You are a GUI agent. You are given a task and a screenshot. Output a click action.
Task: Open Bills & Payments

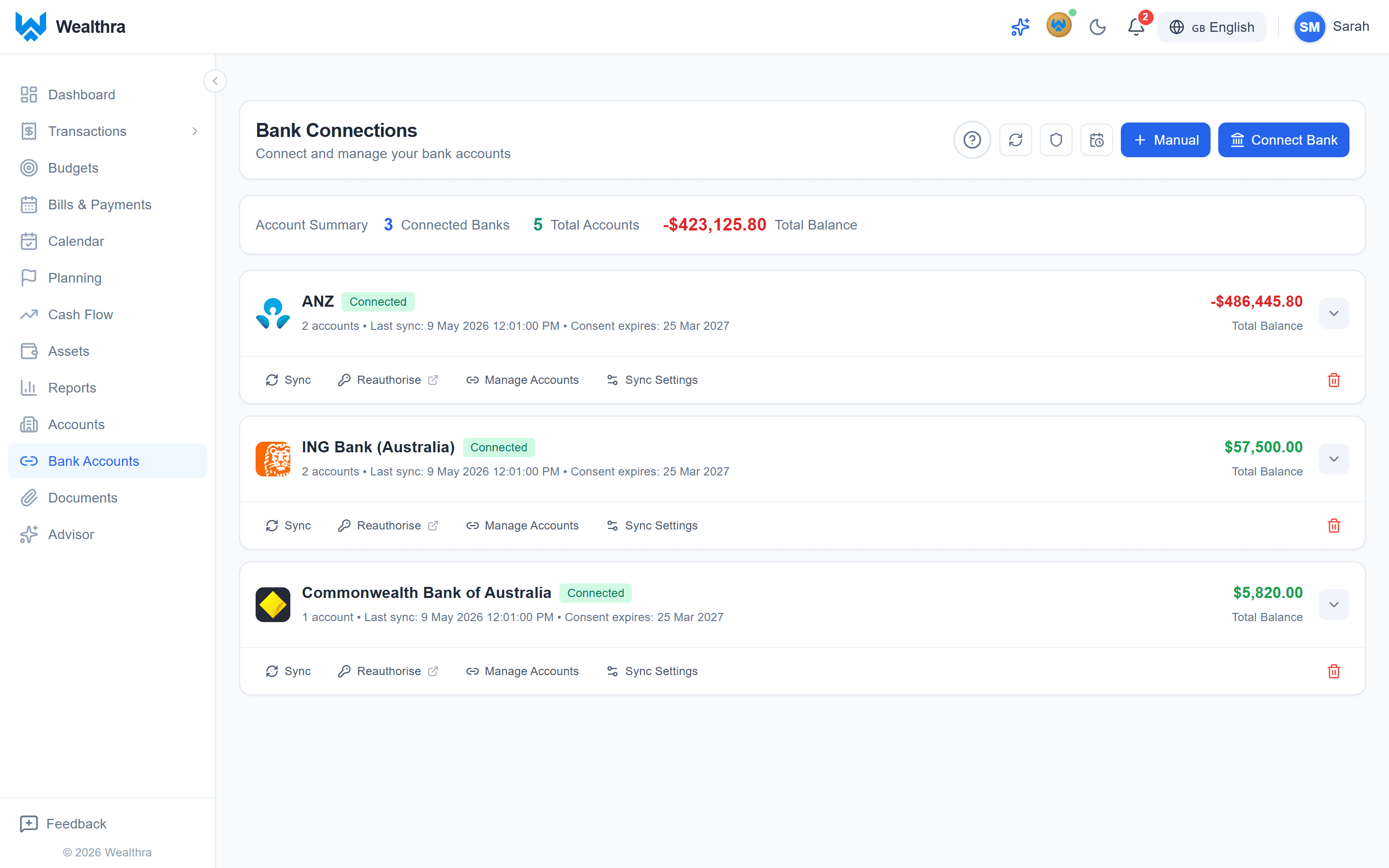click(108, 205)
